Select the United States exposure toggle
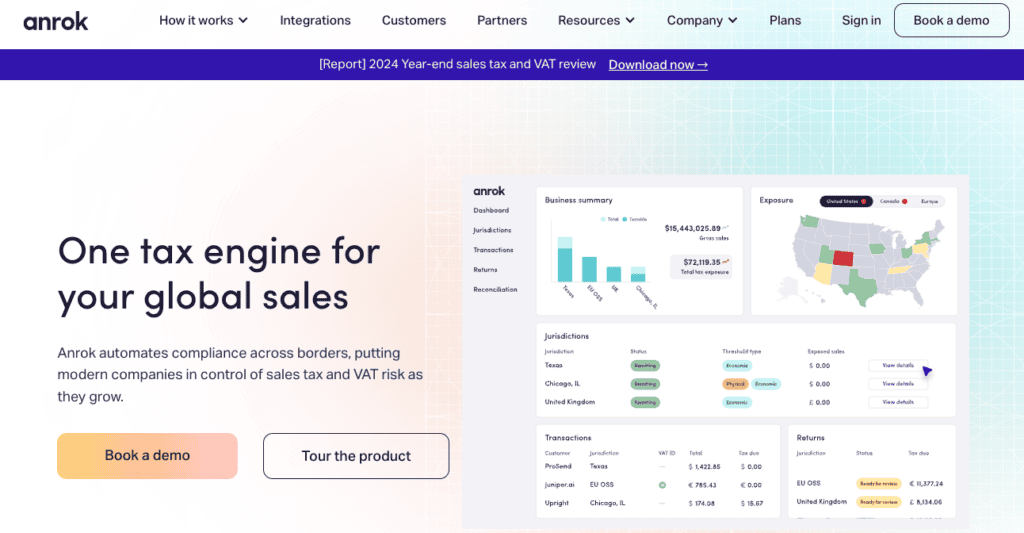1024x533 pixels. [x=844, y=201]
